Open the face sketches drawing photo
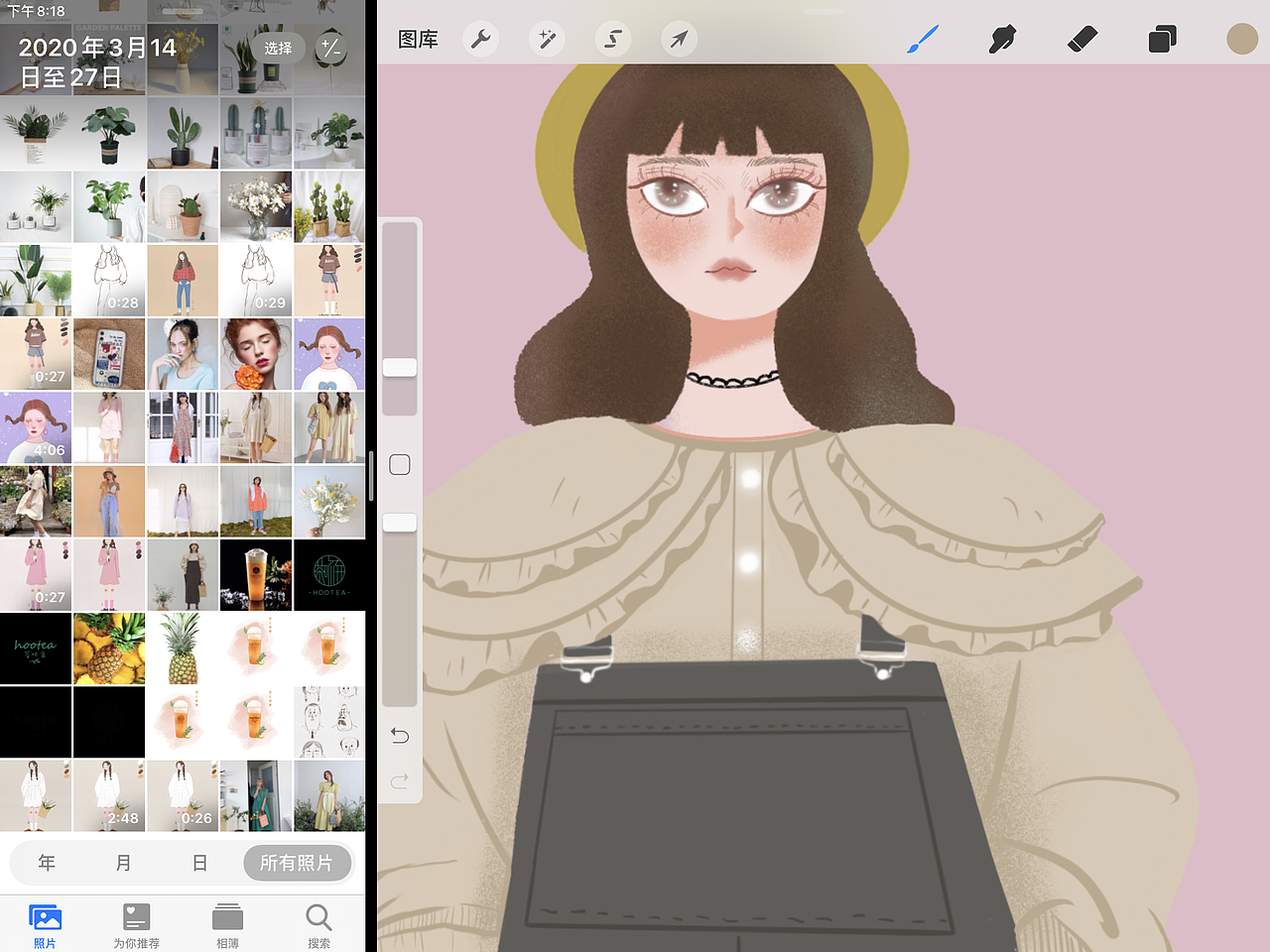 point(329,722)
